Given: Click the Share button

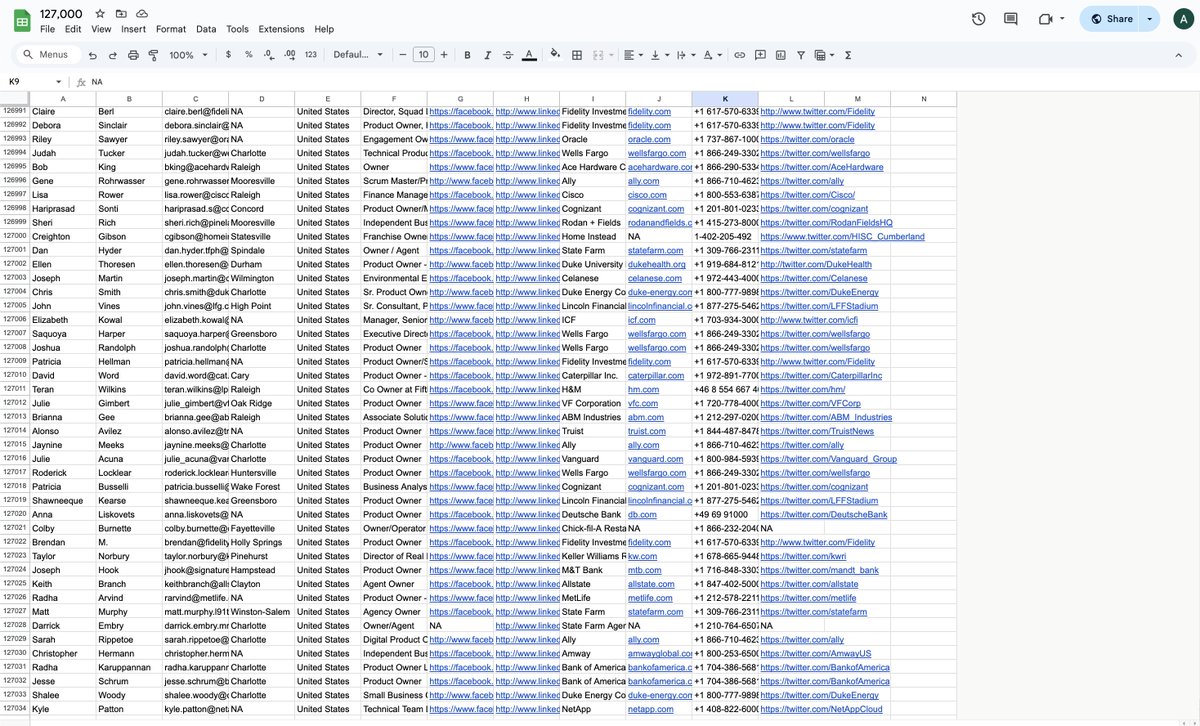Looking at the screenshot, I should (1110, 19).
